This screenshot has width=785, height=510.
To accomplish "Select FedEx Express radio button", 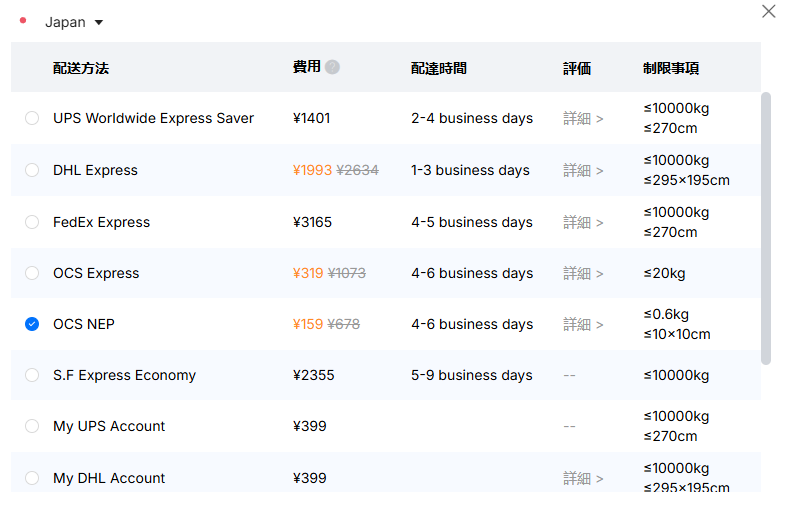I will pyautogui.click(x=32, y=222).
